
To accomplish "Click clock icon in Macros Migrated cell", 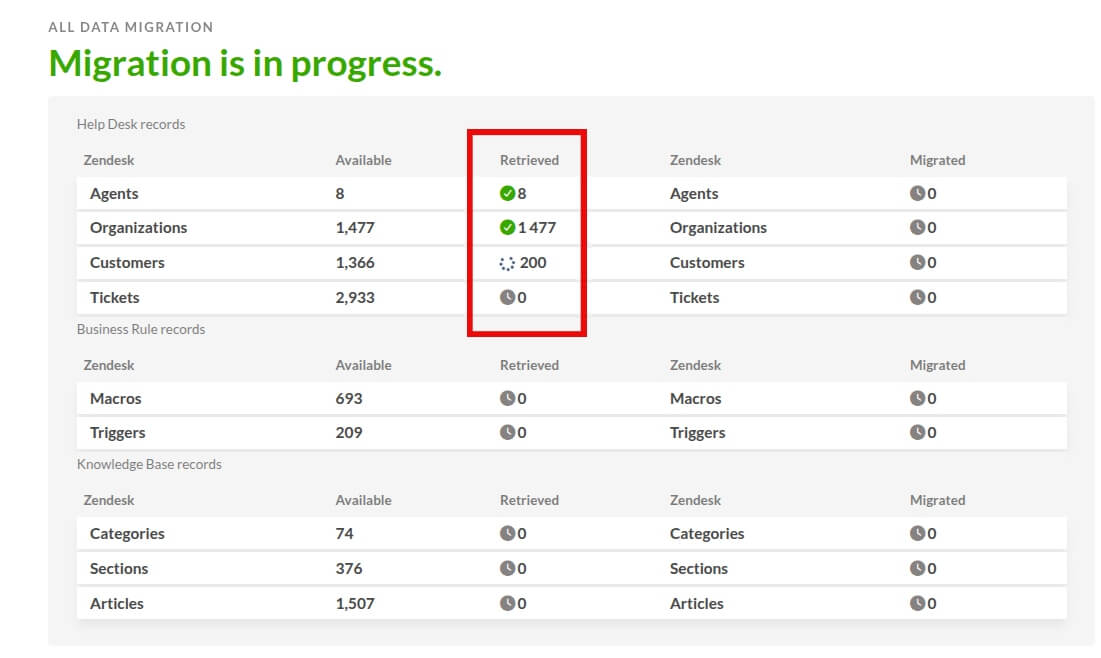I will tap(917, 398).
